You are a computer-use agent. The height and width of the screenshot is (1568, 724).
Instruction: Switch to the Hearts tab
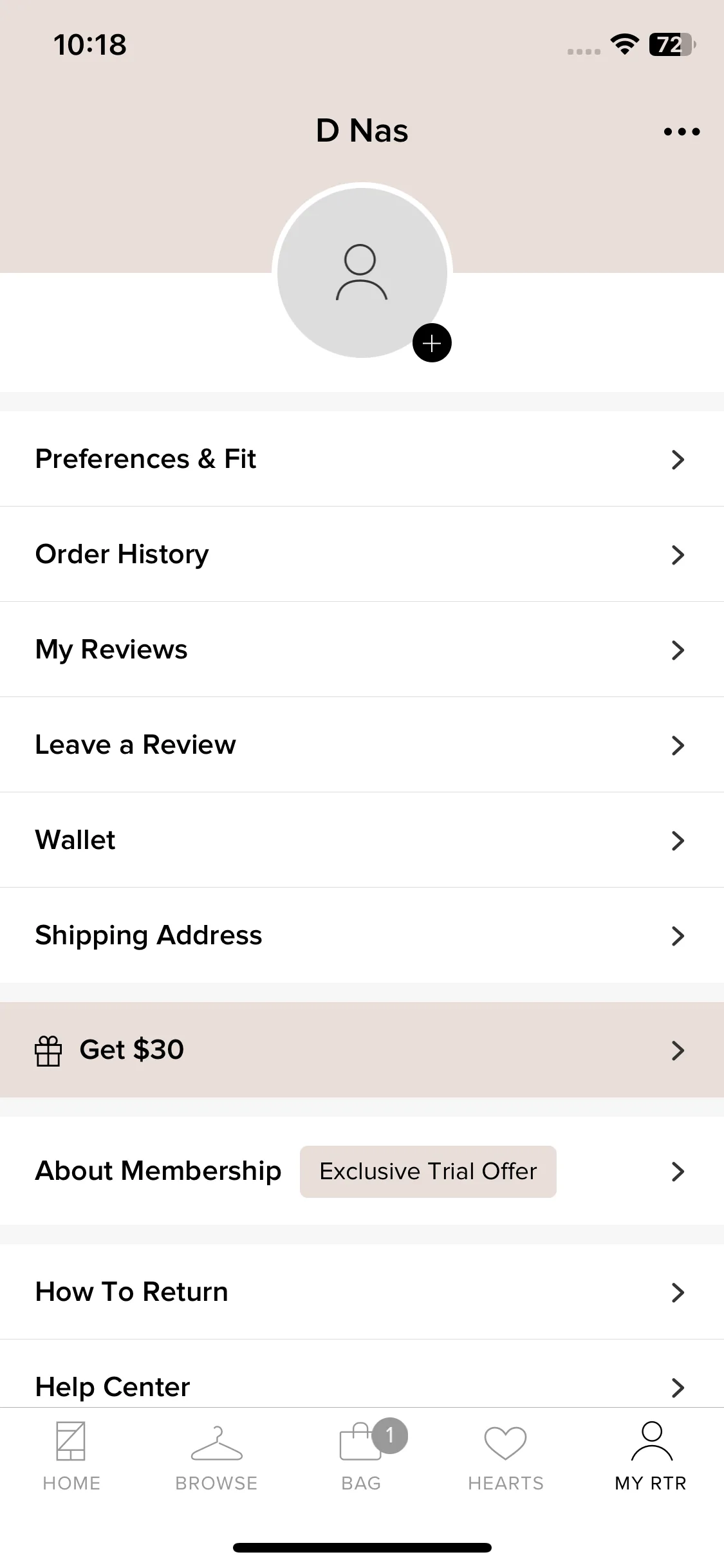click(x=506, y=1457)
